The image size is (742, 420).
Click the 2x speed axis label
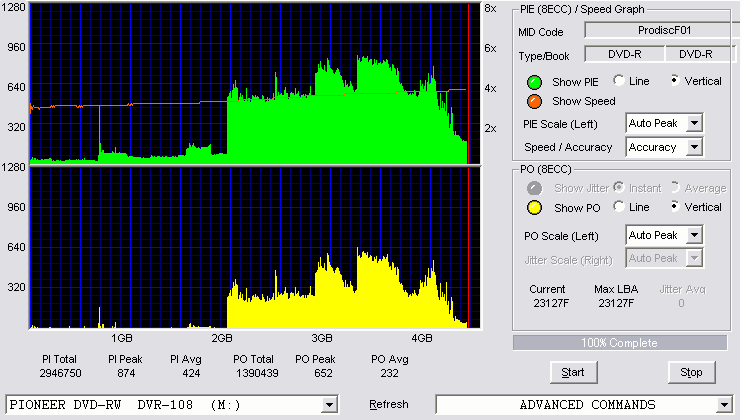coord(490,128)
